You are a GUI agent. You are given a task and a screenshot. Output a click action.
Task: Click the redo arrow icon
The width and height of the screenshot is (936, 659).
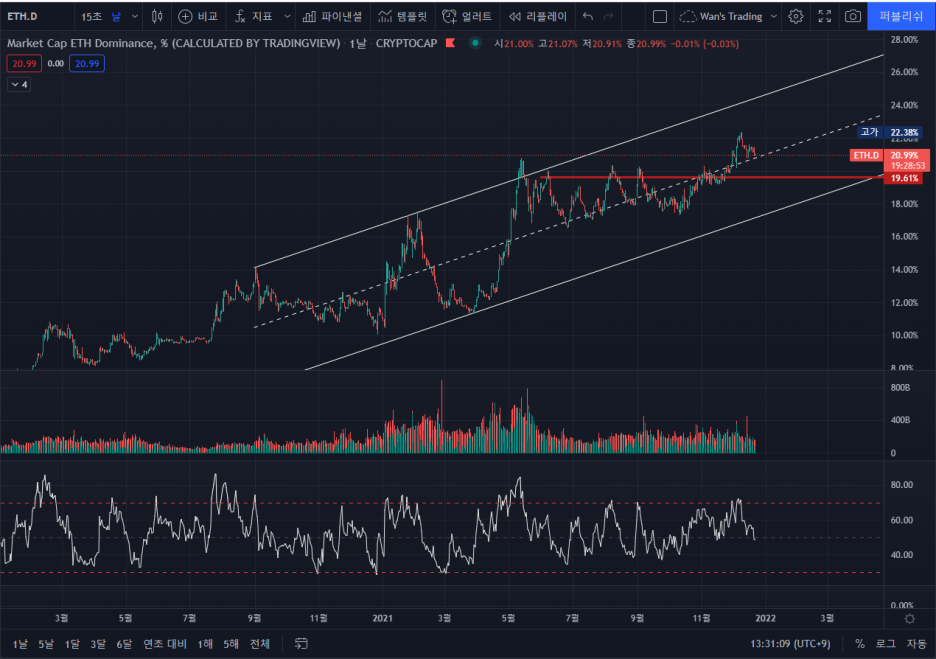coord(608,17)
